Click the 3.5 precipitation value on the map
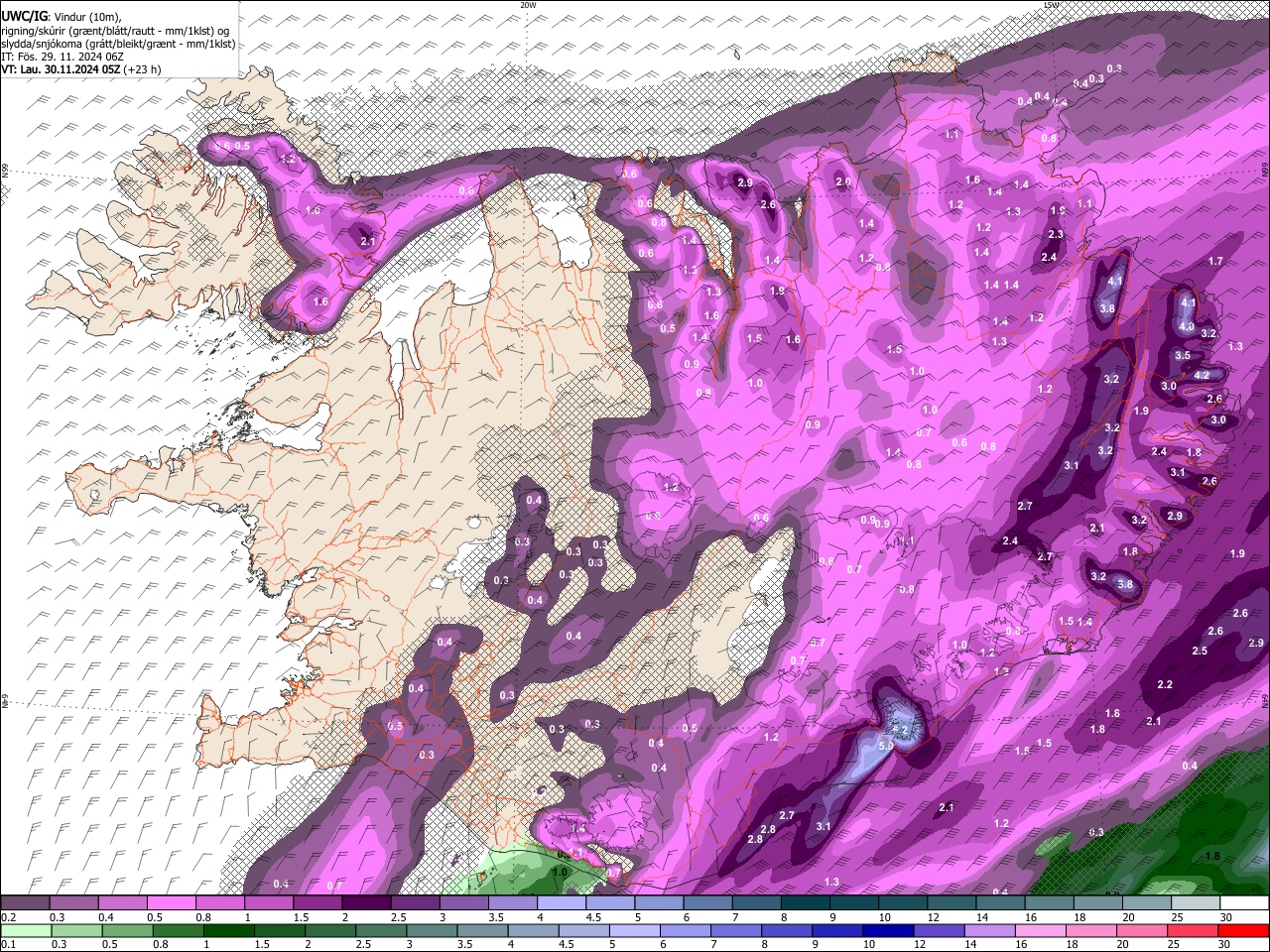 [x=1182, y=355]
